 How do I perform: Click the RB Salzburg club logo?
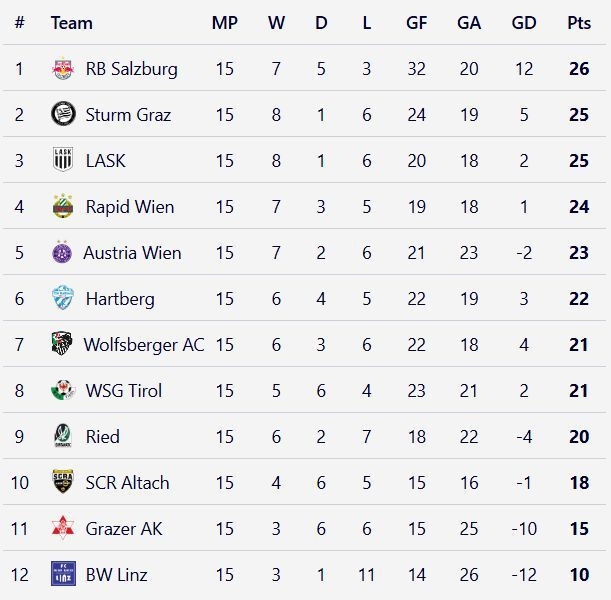click(x=63, y=69)
